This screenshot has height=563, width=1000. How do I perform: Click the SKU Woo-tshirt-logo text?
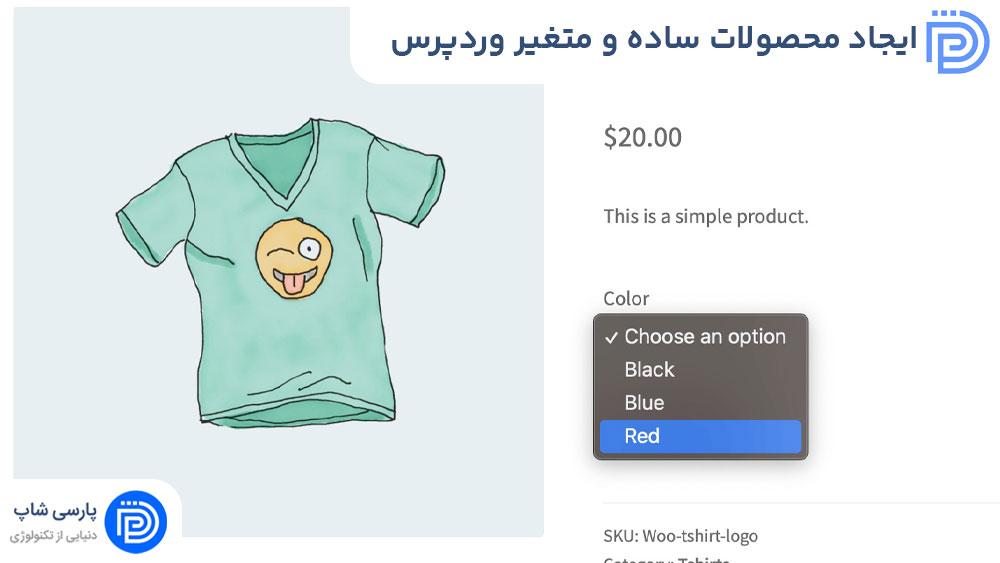(680, 536)
